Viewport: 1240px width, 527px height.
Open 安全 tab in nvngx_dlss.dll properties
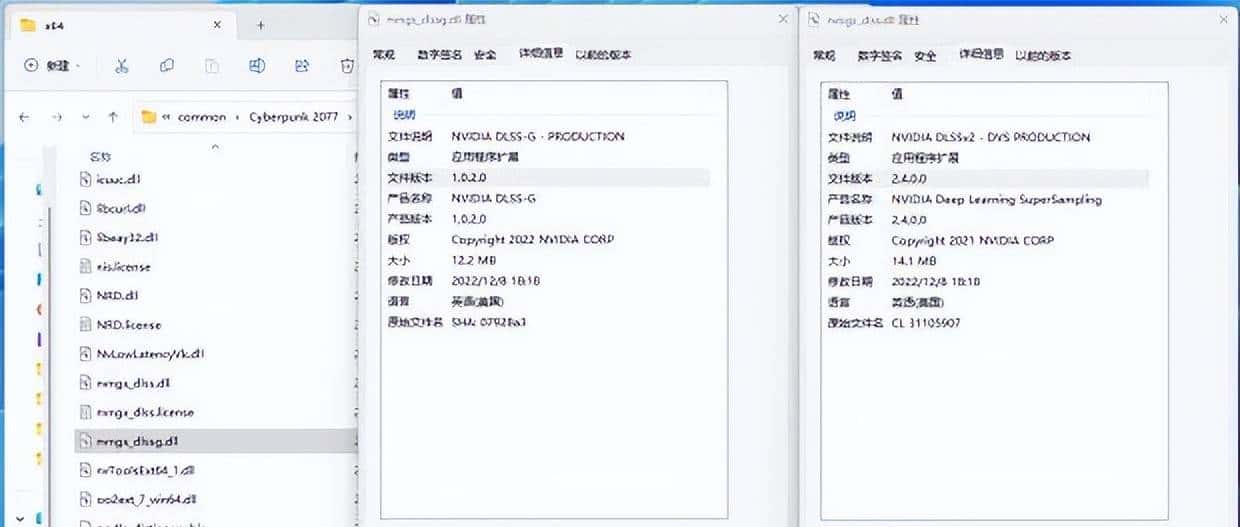(926, 55)
